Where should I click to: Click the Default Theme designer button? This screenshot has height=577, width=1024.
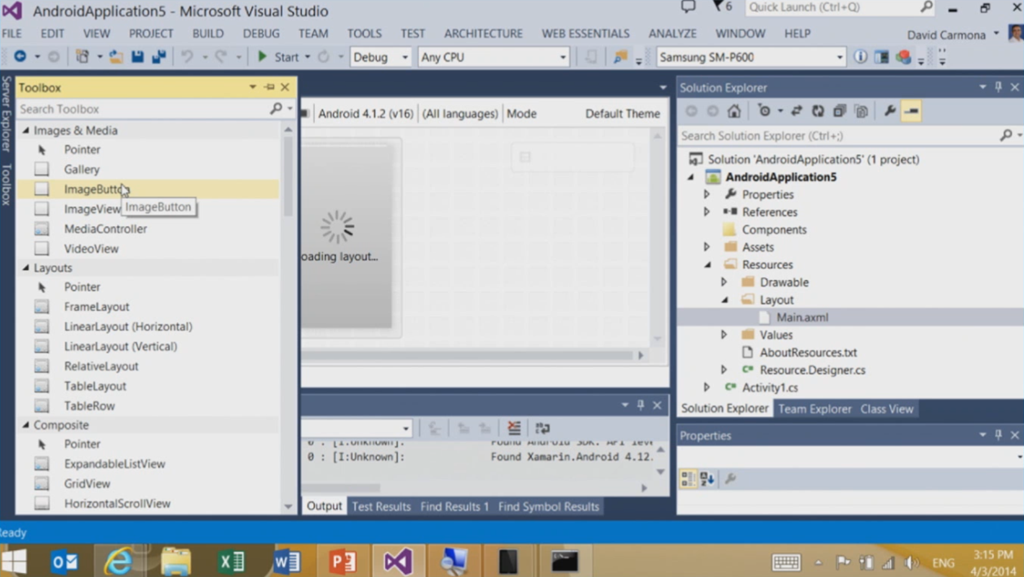click(622, 114)
